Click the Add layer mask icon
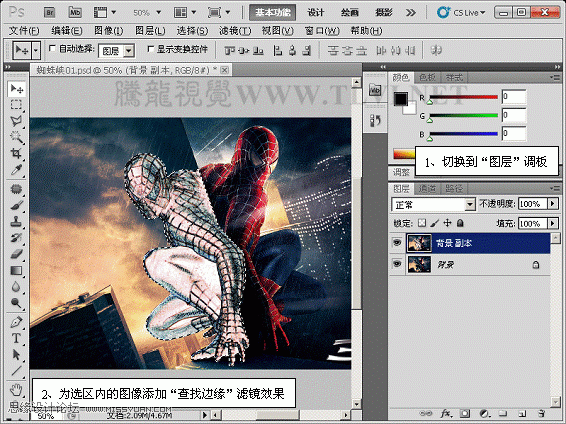This screenshot has height=424, width=566. coord(465,414)
